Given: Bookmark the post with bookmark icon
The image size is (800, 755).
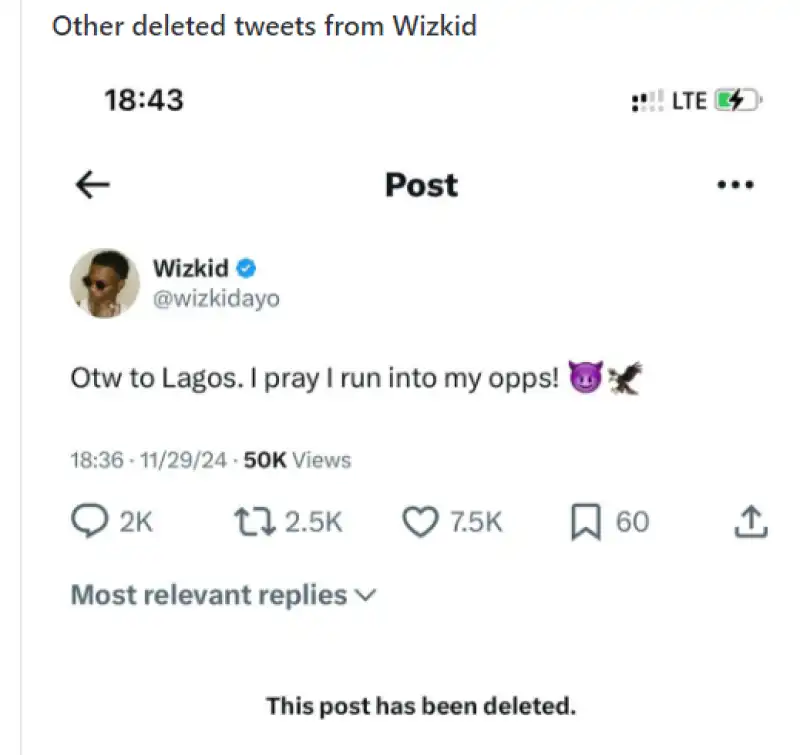Looking at the screenshot, I should 585,521.
